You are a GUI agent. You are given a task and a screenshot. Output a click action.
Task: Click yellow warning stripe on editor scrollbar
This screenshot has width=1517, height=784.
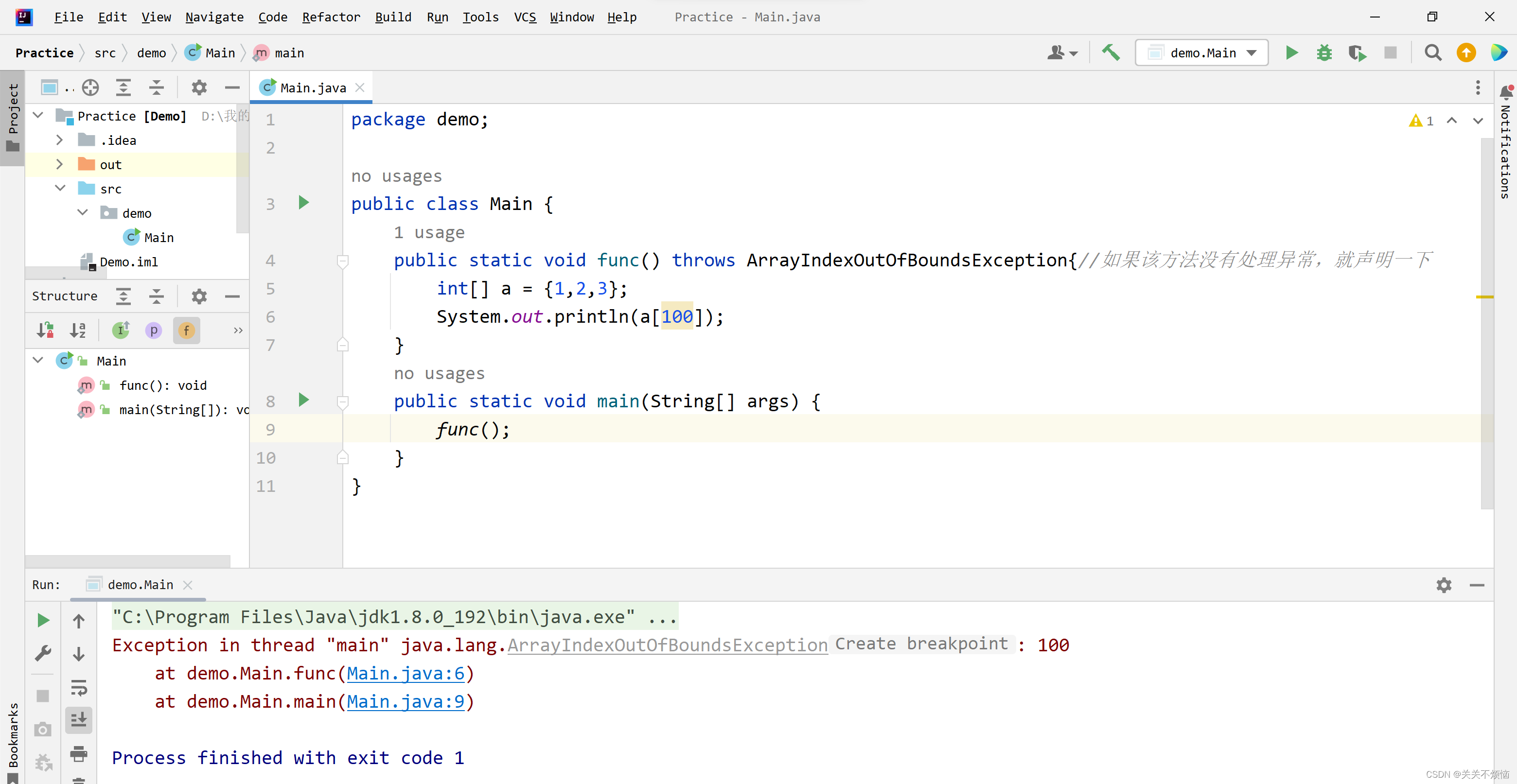coord(1484,296)
